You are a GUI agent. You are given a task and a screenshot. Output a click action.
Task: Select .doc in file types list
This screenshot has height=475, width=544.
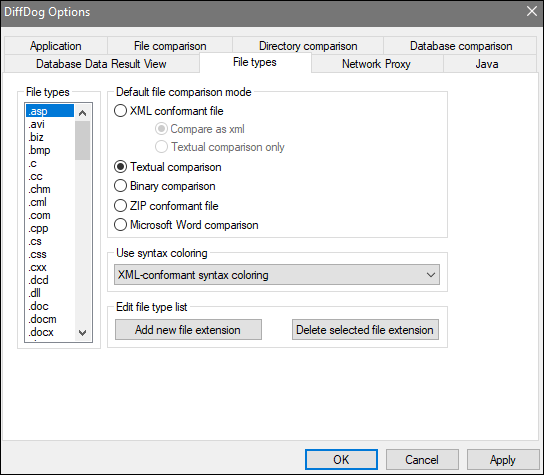click(50, 306)
